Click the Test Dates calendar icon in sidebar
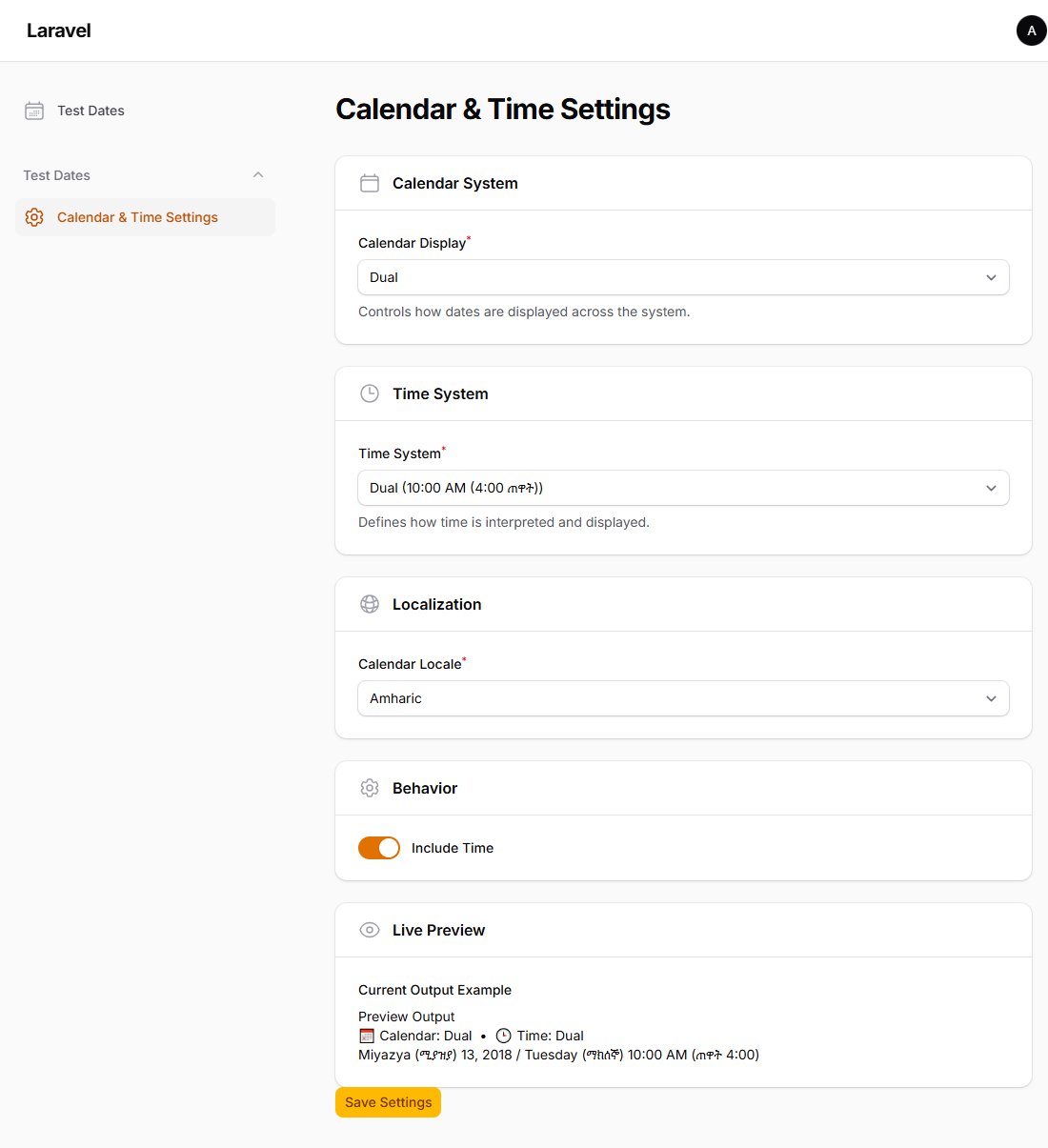 [x=33, y=111]
